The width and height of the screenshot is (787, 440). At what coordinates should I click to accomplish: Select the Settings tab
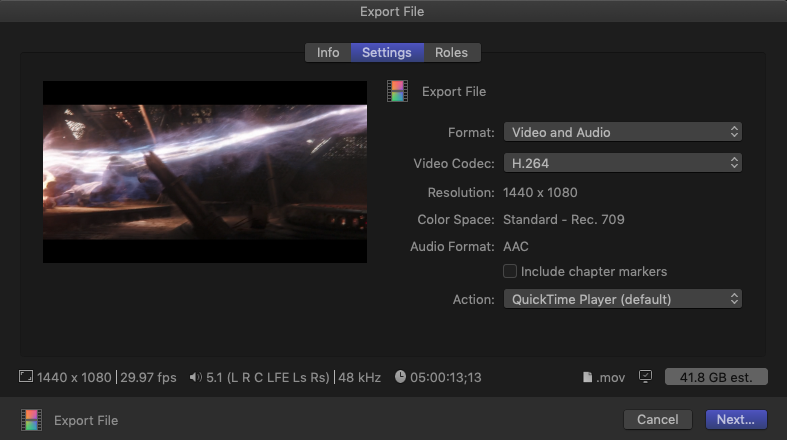point(387,52)
